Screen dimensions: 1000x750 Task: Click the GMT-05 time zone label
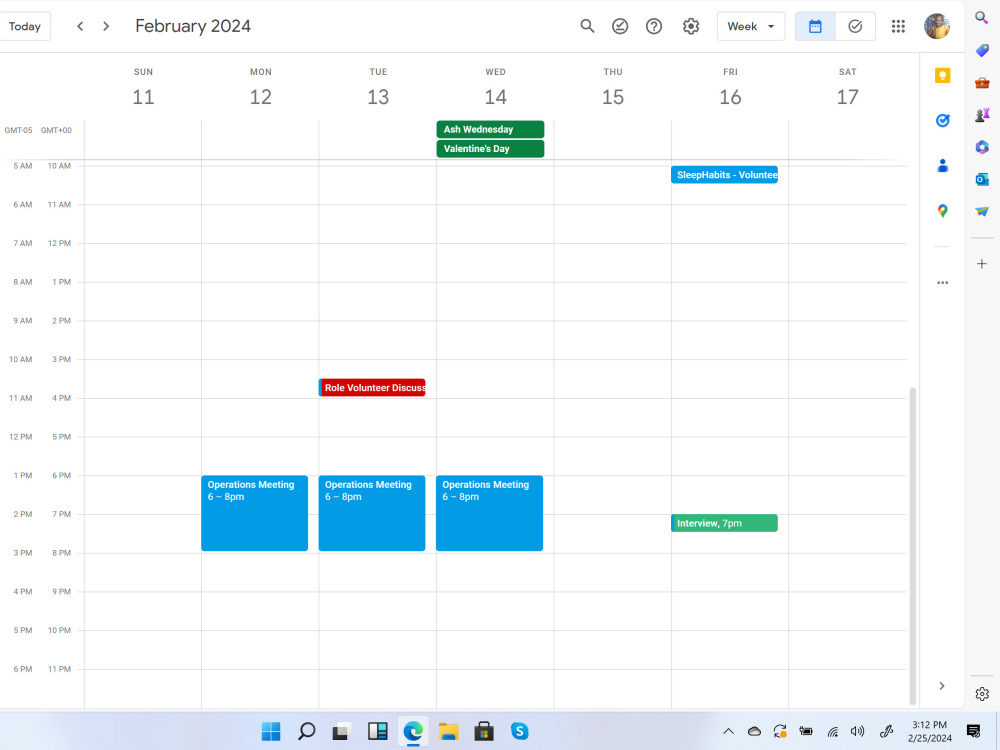(18, 130)
